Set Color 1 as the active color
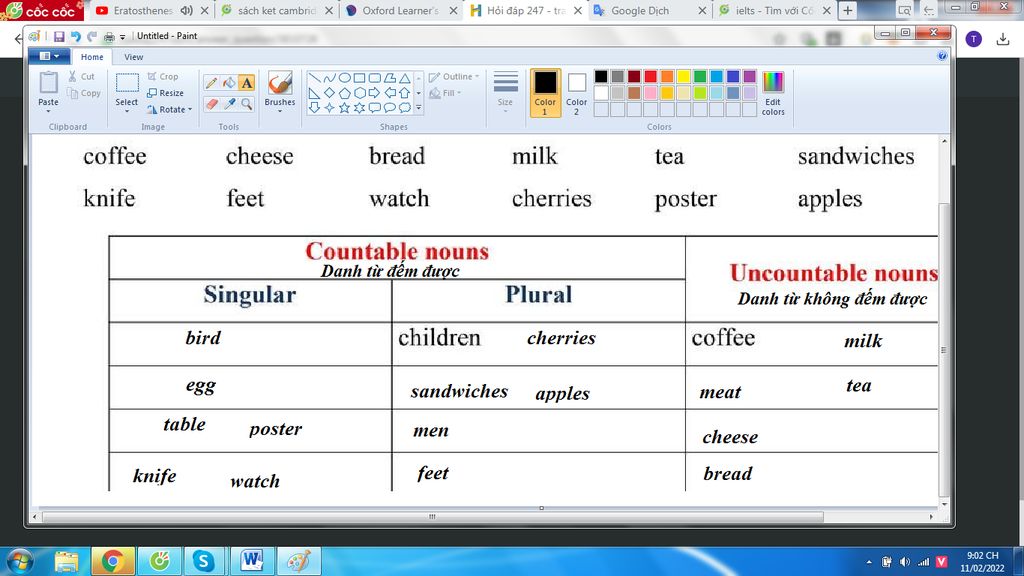Screen dimensions: 1024x576 tap(545, 93)
